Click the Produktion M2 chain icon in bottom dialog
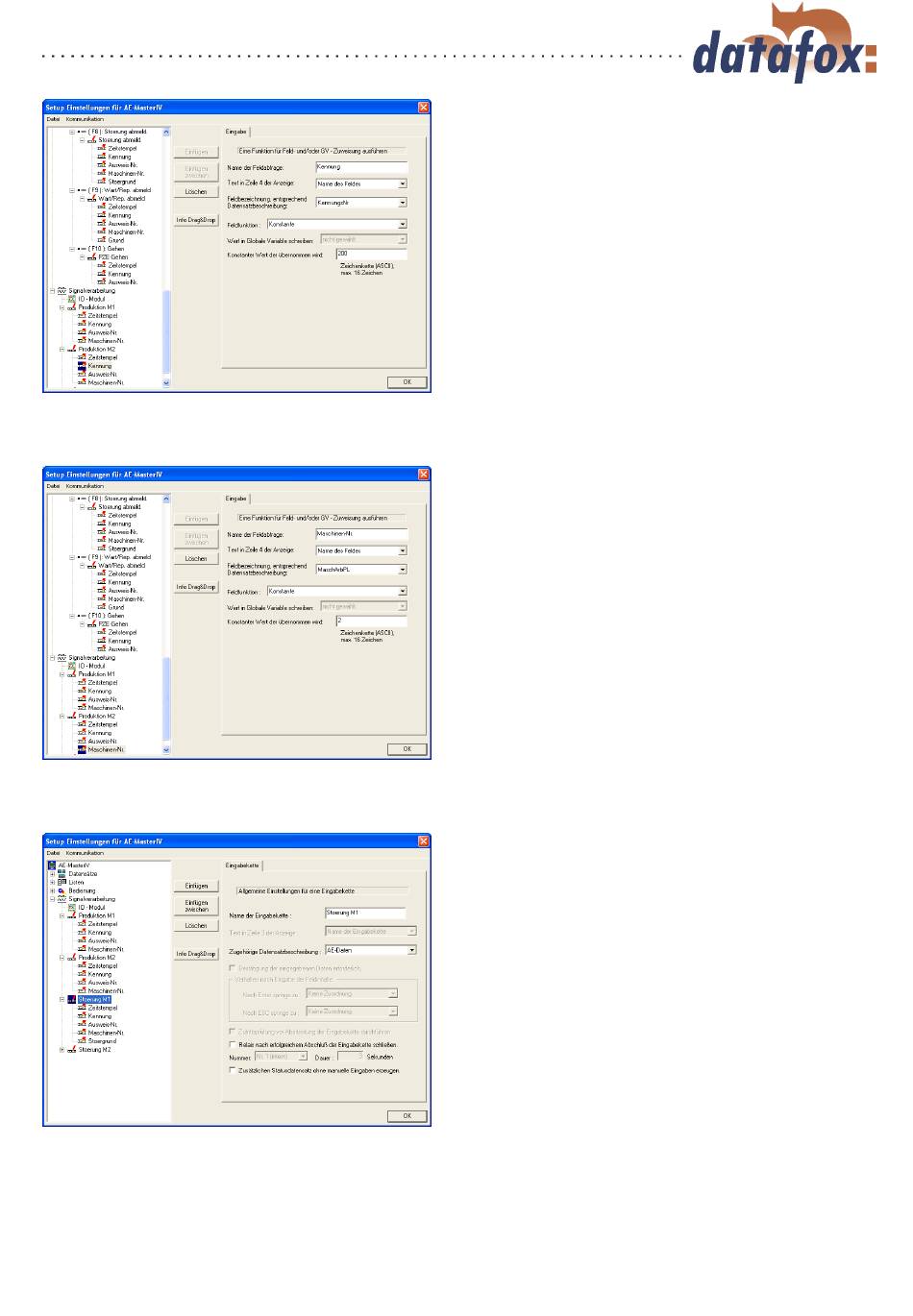Image resolution: width=913 pixels, height=1316 pixels. [x=72, y=958]
